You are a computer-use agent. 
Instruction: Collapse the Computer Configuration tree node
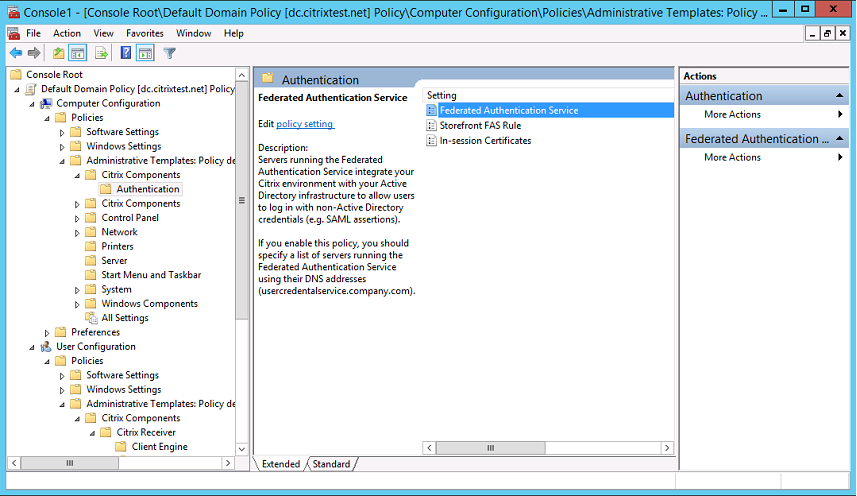[32, 104]
